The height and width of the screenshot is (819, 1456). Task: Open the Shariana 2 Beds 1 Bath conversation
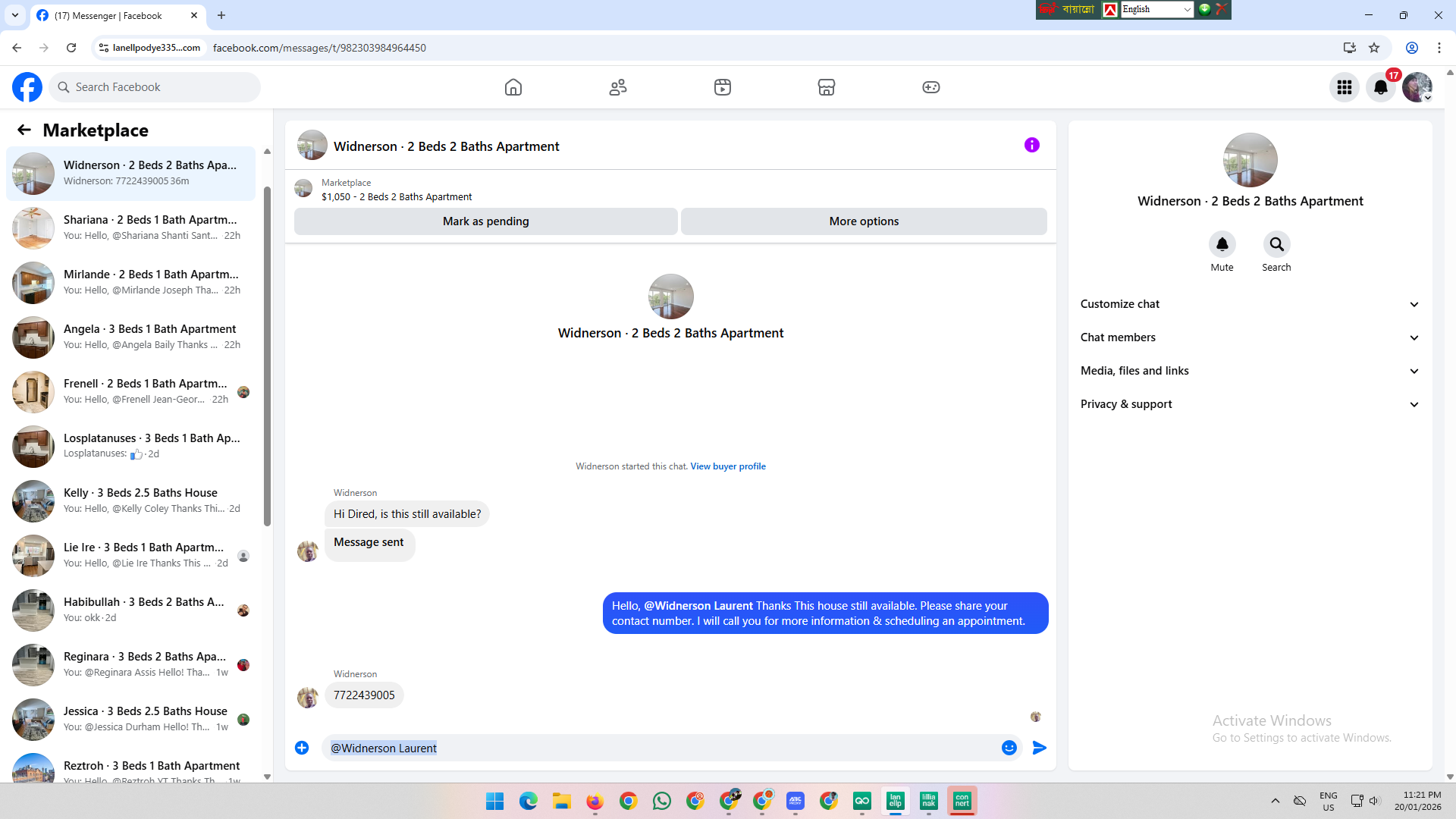pyautogui.click(x=131, y=227)
